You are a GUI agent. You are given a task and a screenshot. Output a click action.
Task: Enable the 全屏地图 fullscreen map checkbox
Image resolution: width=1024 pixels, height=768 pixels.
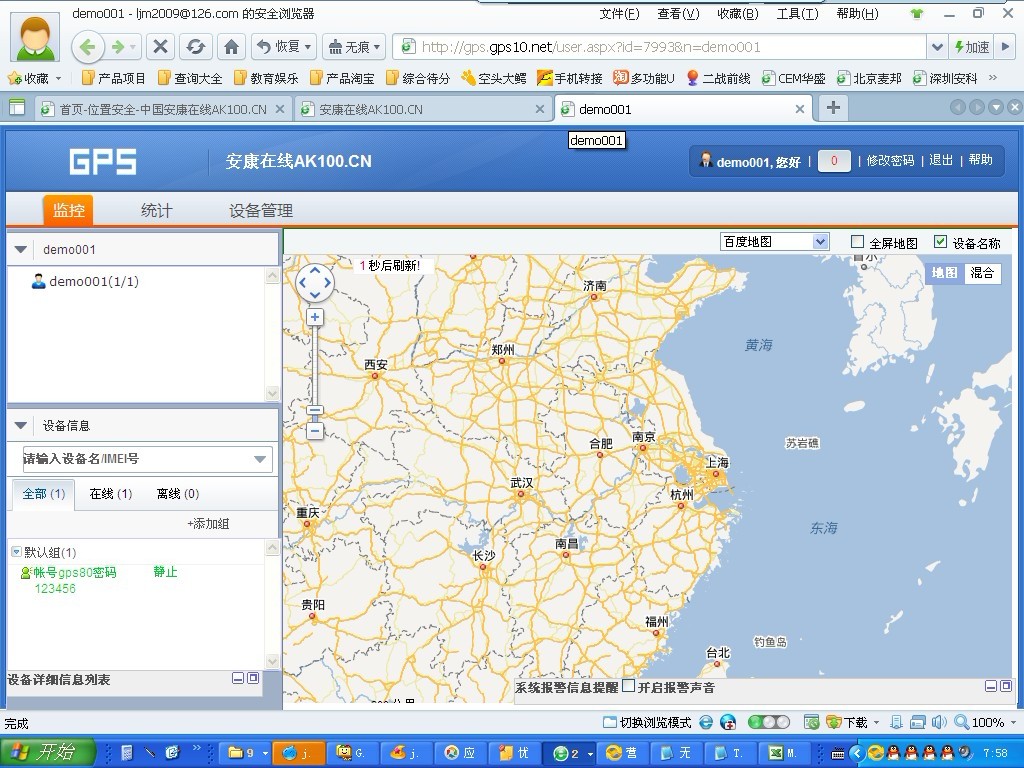pyautogui.click(x=857, y=242)
